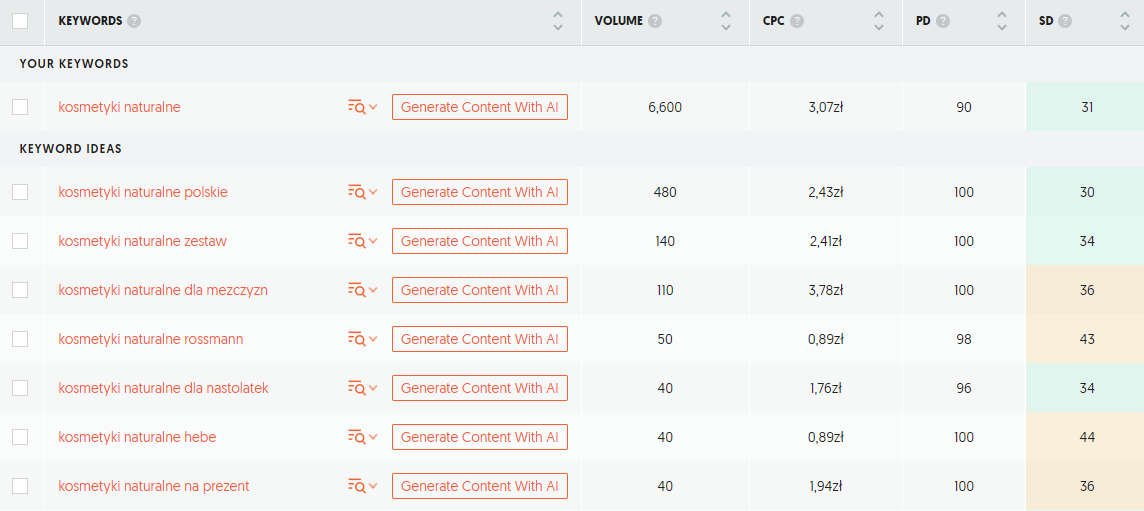
Task: Open help icon next to CPC header
Action: pyautogui.click(x=797, y=21)
